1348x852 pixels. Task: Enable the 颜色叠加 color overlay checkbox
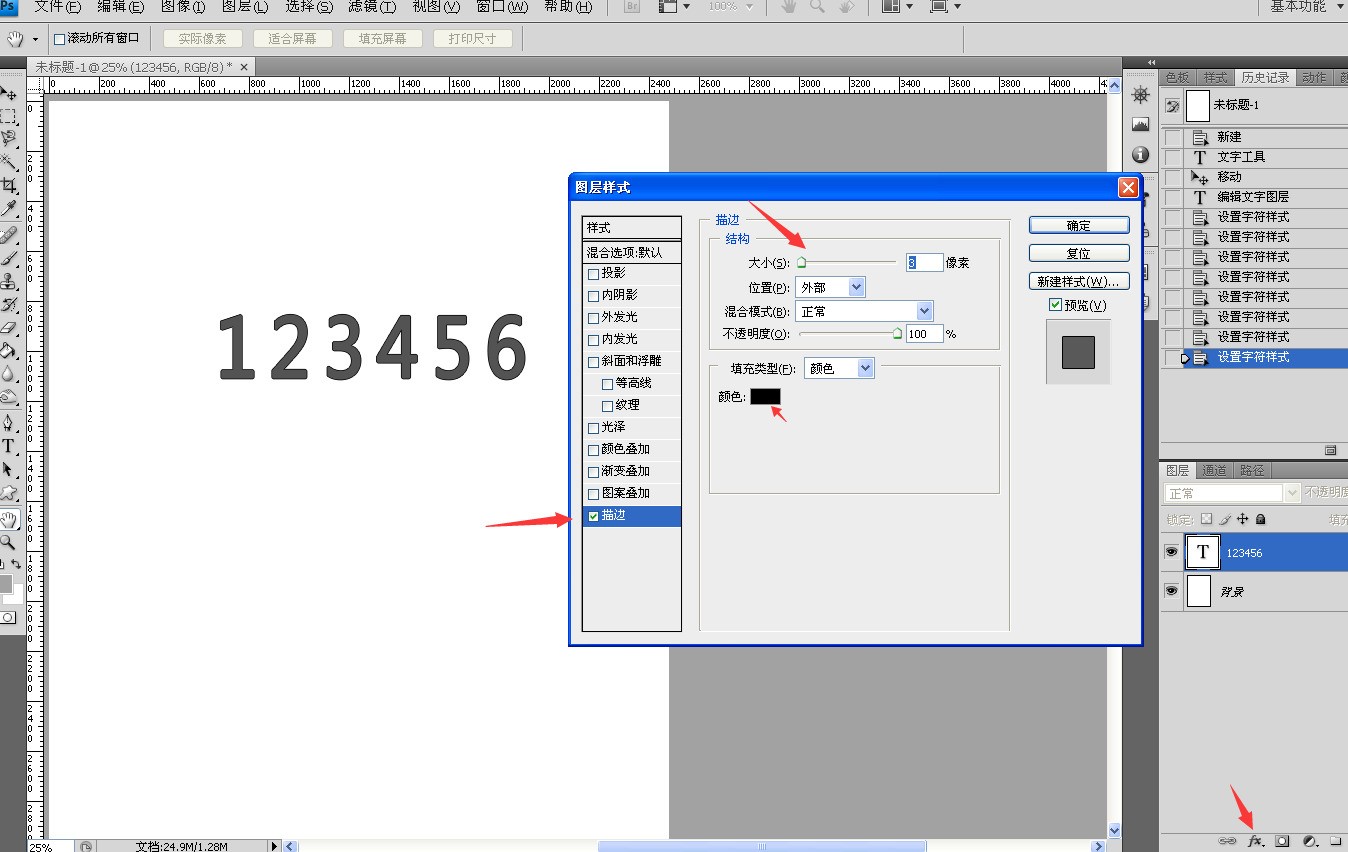pos(594,449)
